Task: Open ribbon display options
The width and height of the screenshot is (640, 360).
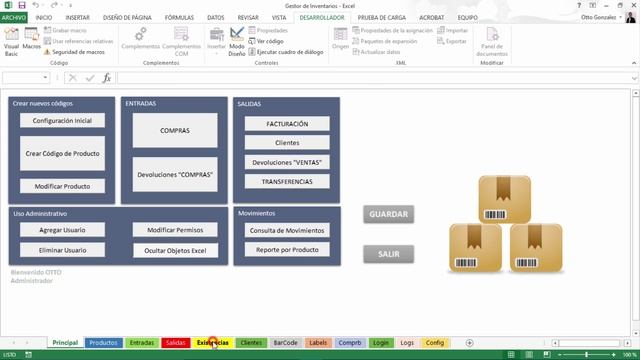Action: pos(593,5)
